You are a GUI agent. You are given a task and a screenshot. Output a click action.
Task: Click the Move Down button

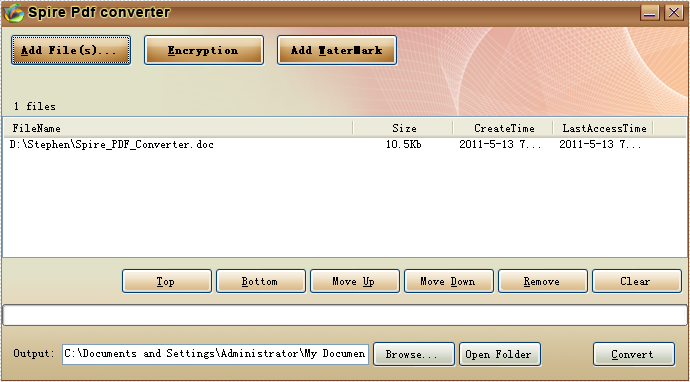click(449, 281)
